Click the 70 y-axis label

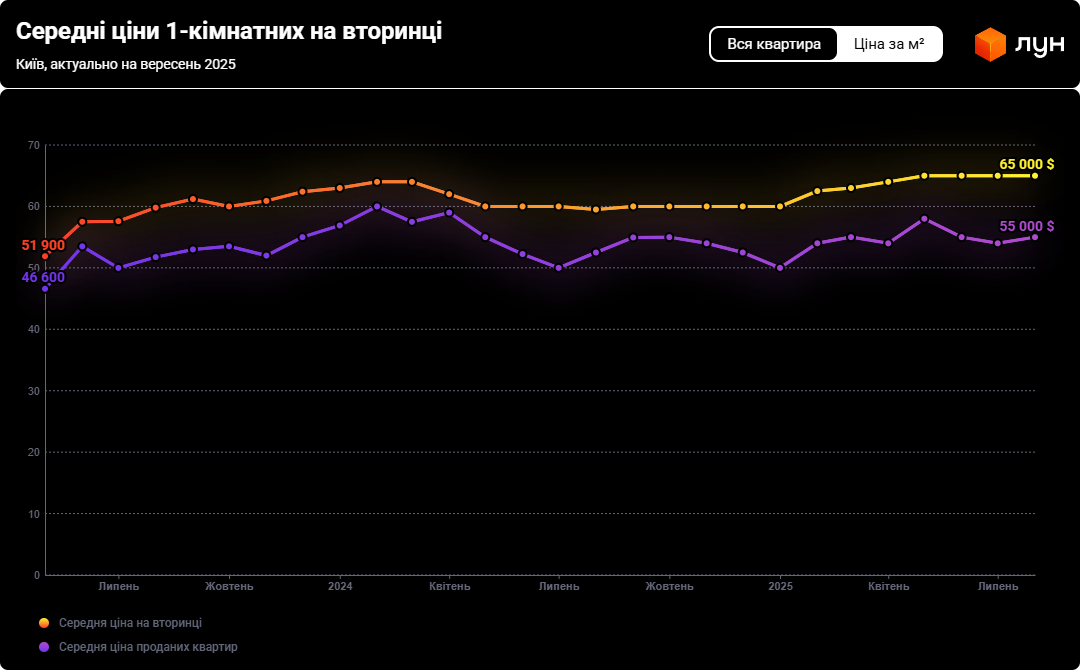click(x=34, y=146)
